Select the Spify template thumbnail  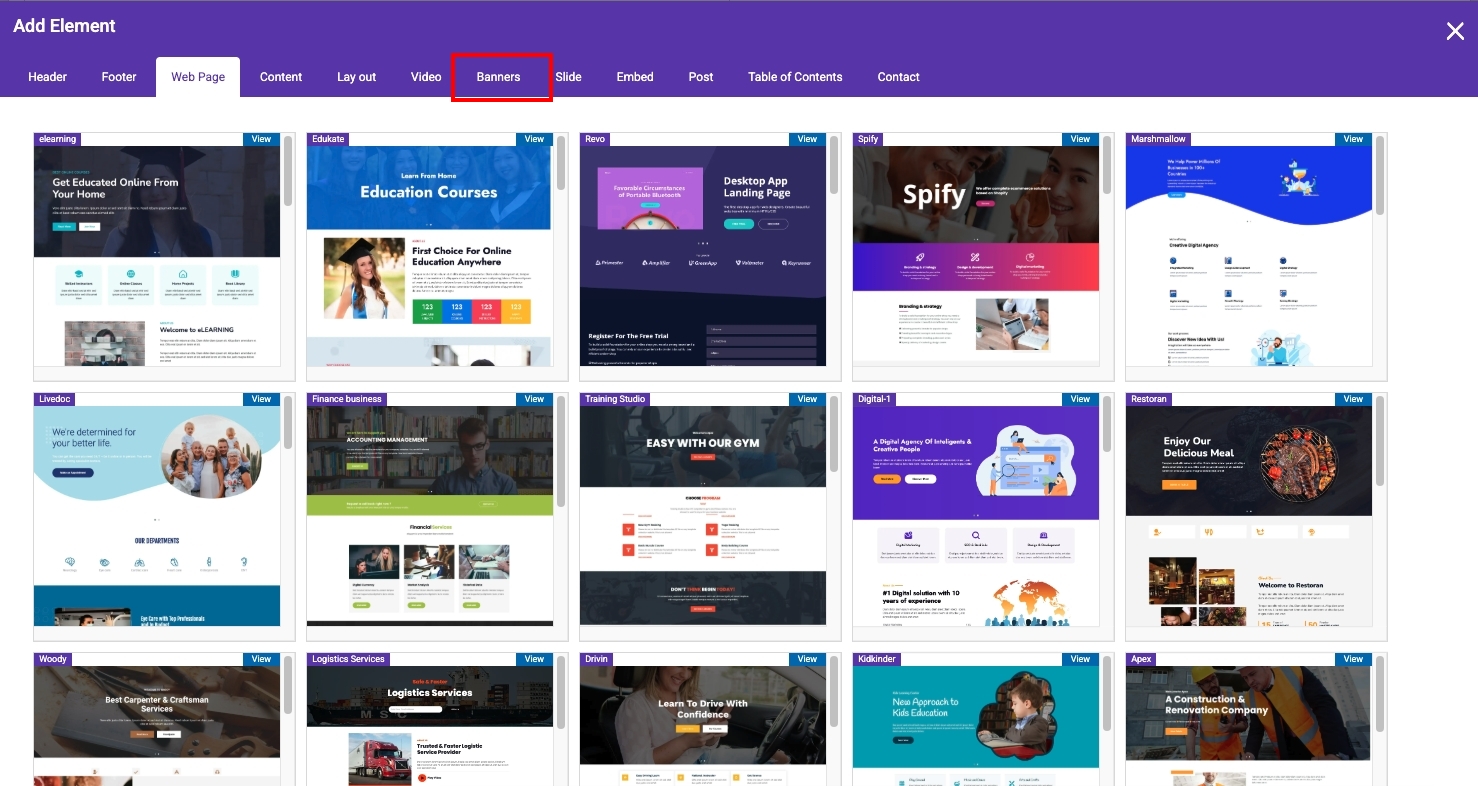pyautogui.click(x=975, y=256)
